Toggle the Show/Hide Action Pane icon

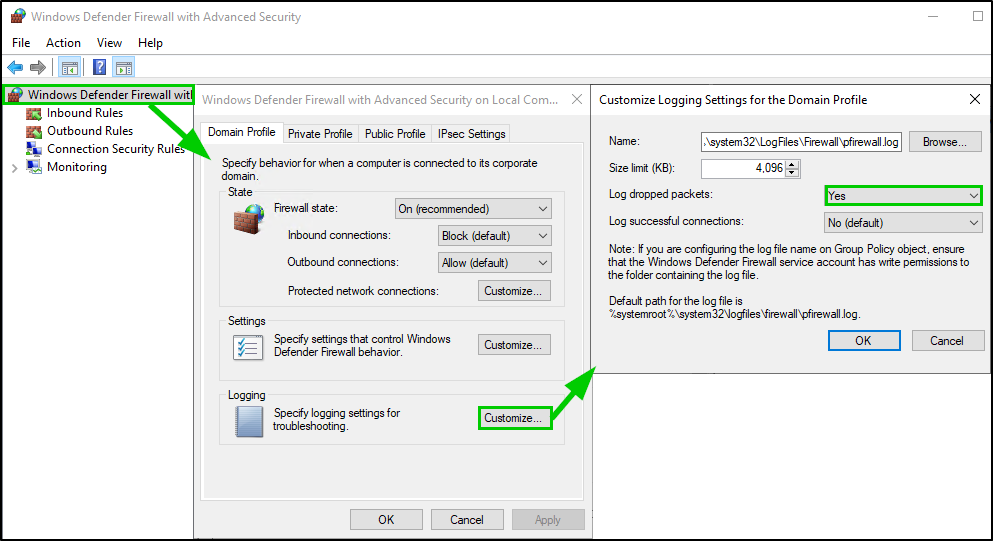[124, 67]
